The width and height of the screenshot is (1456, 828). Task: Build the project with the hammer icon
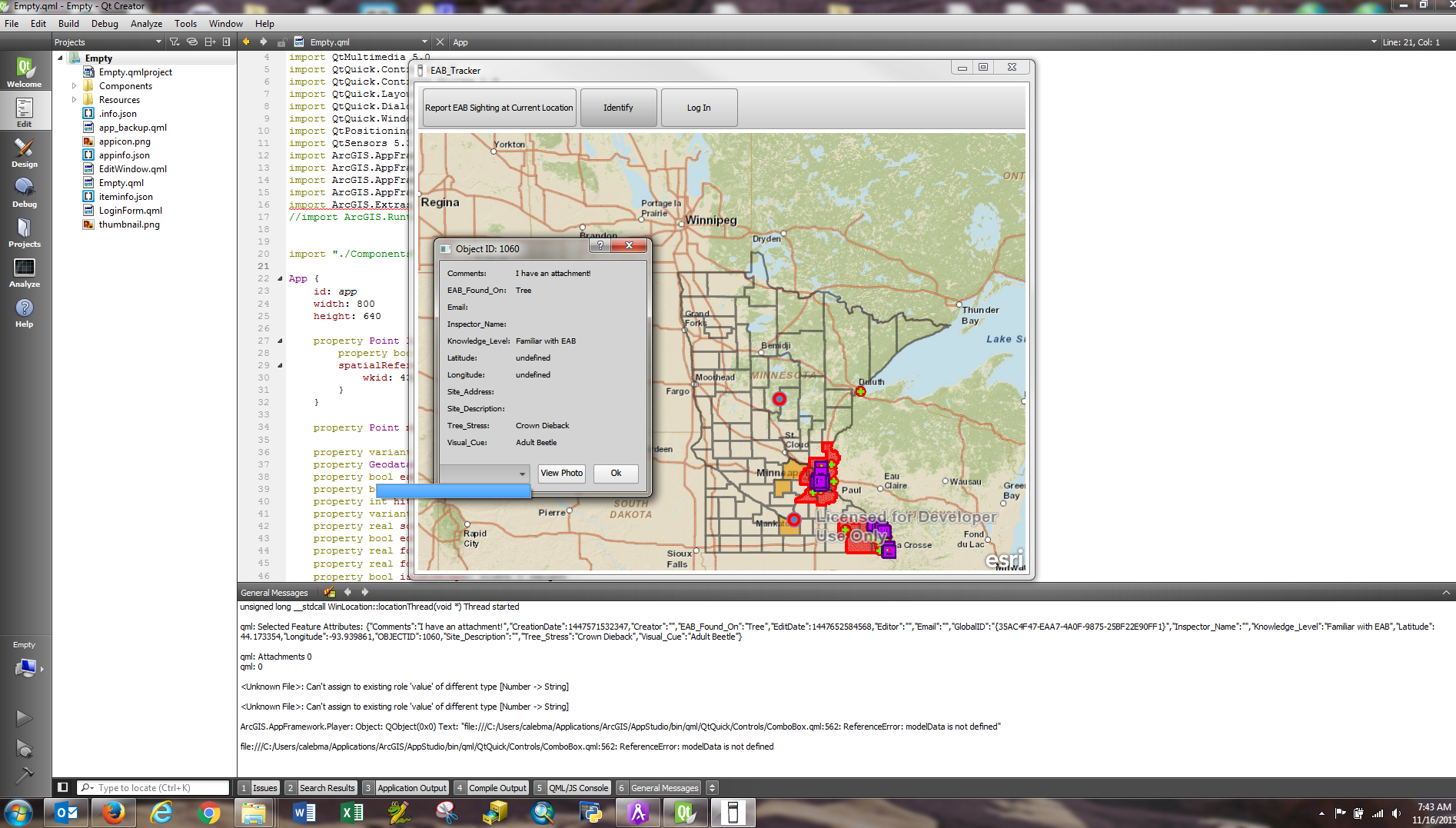click(x=24, y=774)
